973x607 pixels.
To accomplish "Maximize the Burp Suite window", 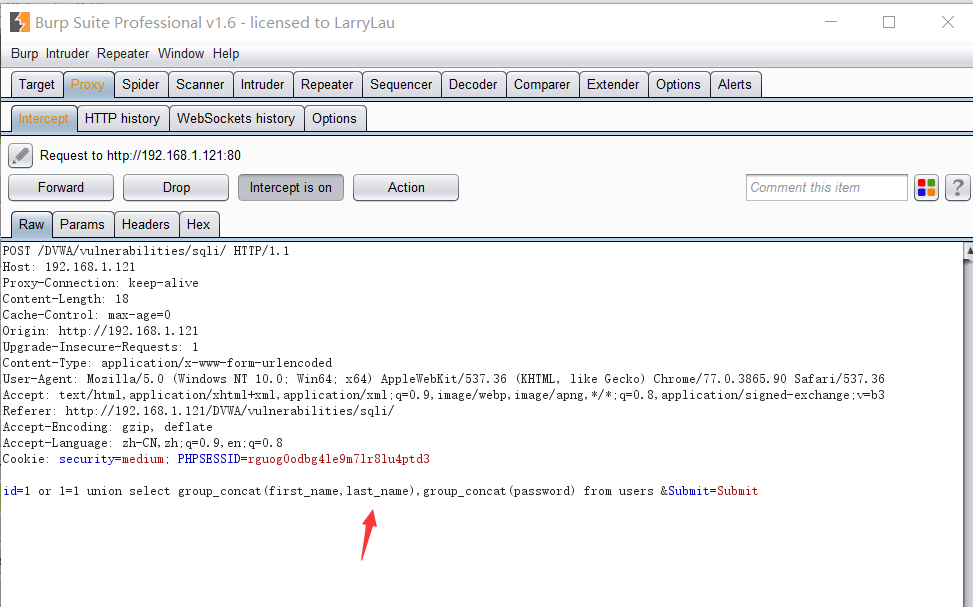I will point(889,22).
